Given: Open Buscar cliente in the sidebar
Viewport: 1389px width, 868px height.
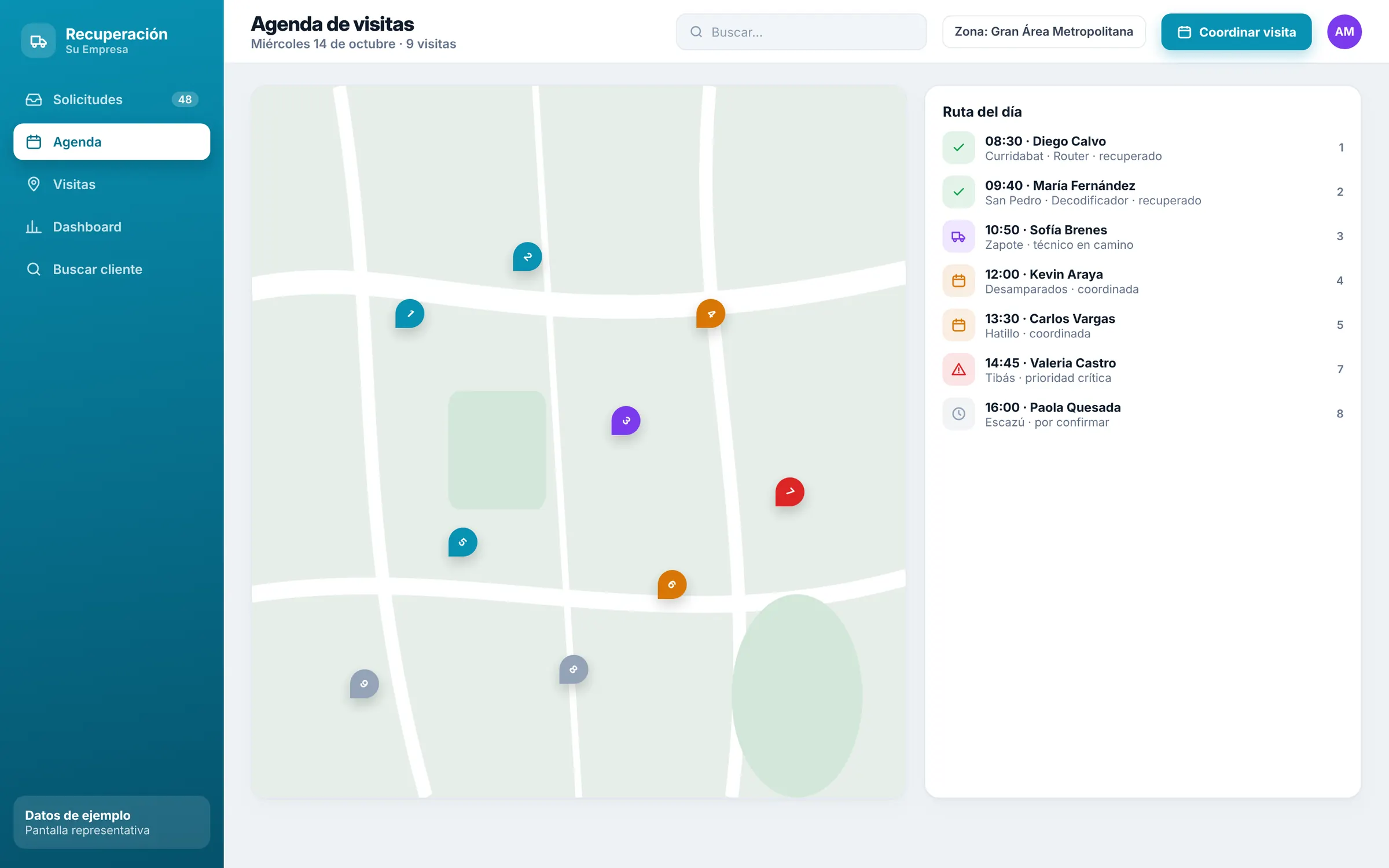Looking at the screenshot, I should (112, 269).
